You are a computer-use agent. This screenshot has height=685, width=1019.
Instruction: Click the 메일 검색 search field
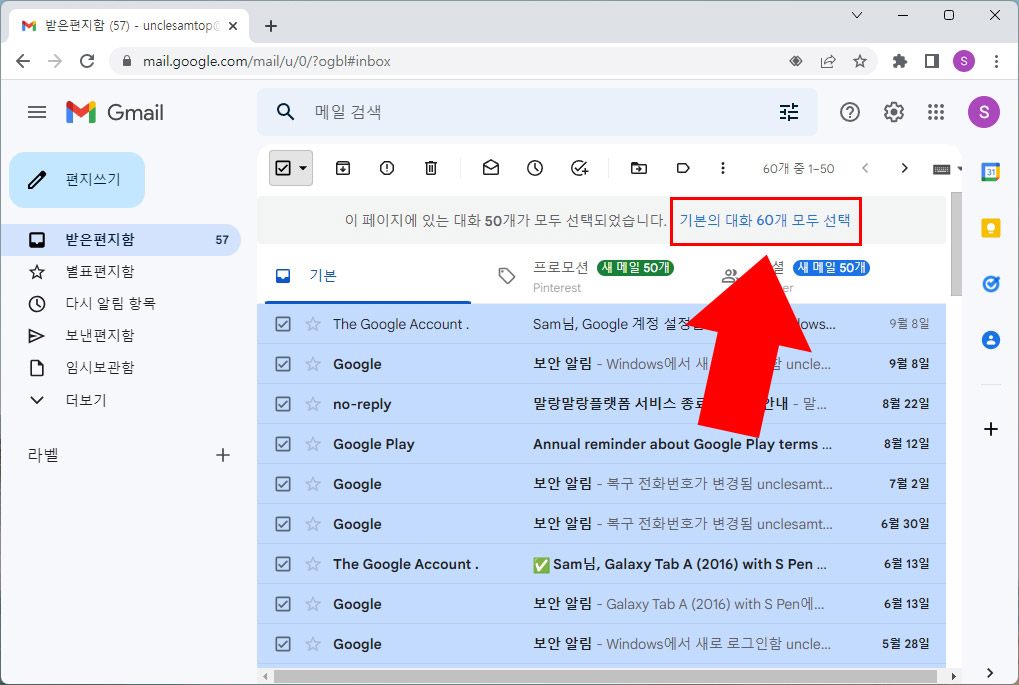pyautogui.click(x=539, y=112)
